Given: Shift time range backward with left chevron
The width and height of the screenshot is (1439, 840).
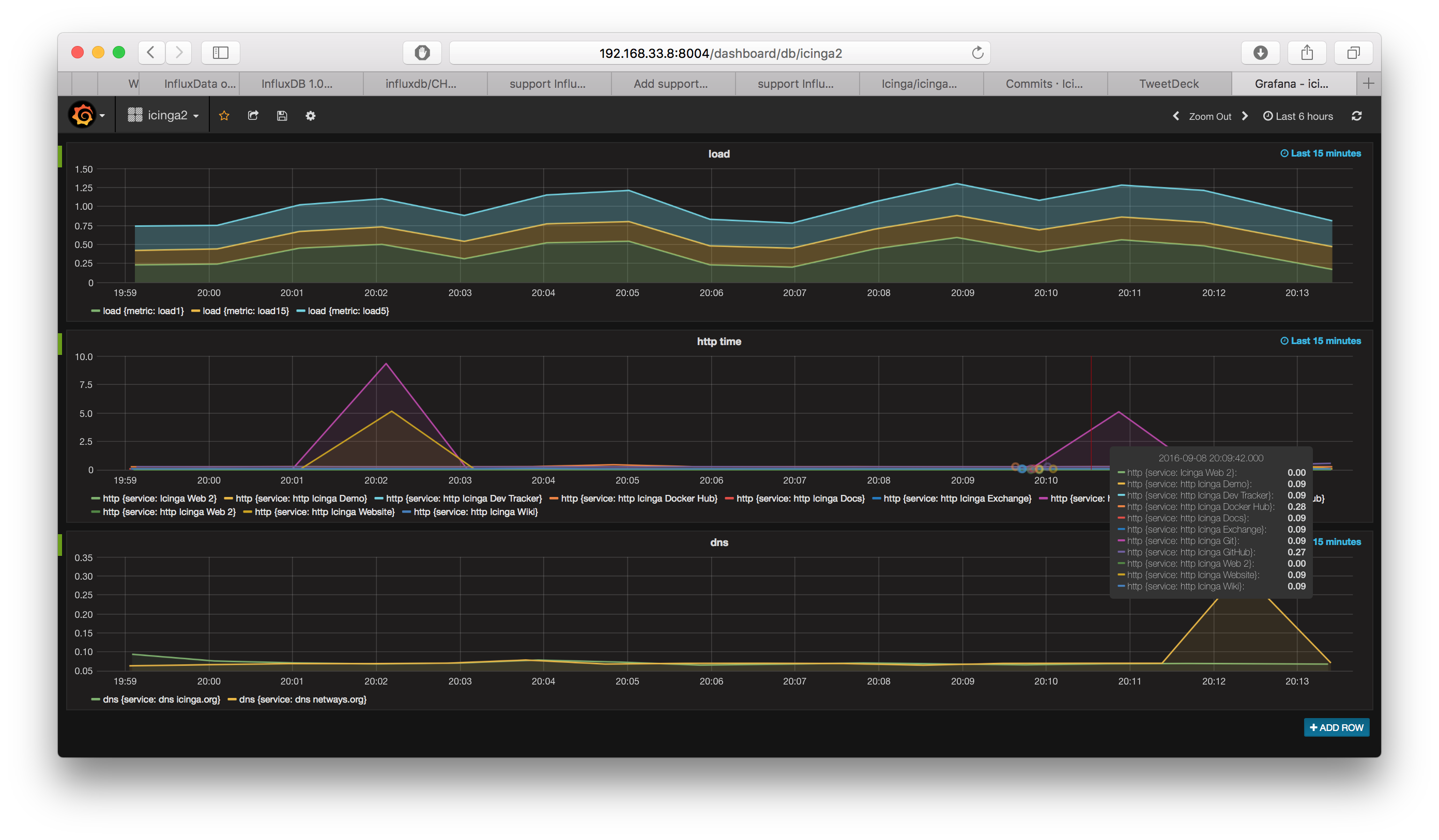Looking at the screenshot, I should (1176, 116).
